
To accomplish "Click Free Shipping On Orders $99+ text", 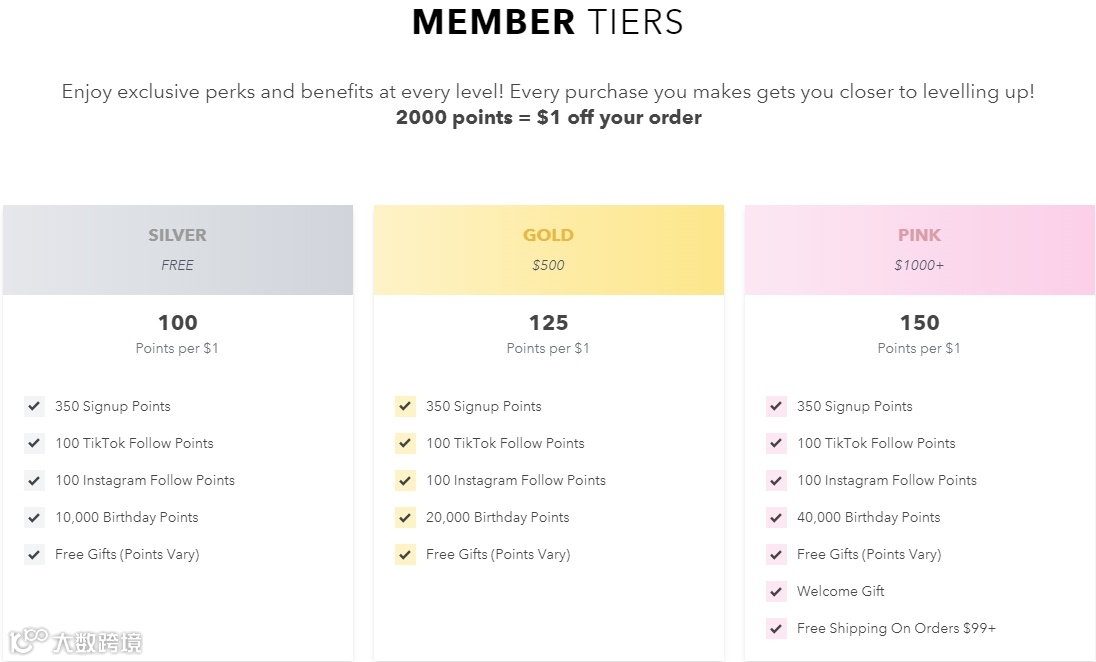I will [896, 628].
